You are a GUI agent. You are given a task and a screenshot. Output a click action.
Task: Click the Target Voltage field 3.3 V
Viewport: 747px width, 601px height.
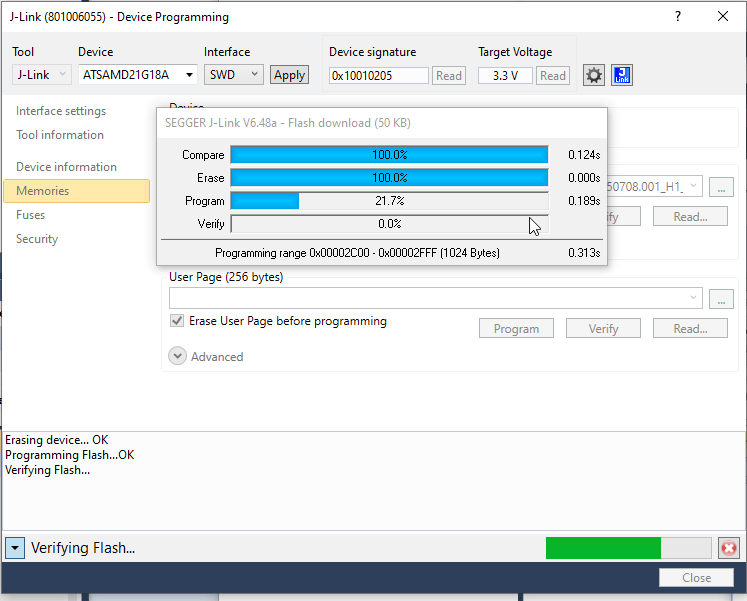[505, 76]
